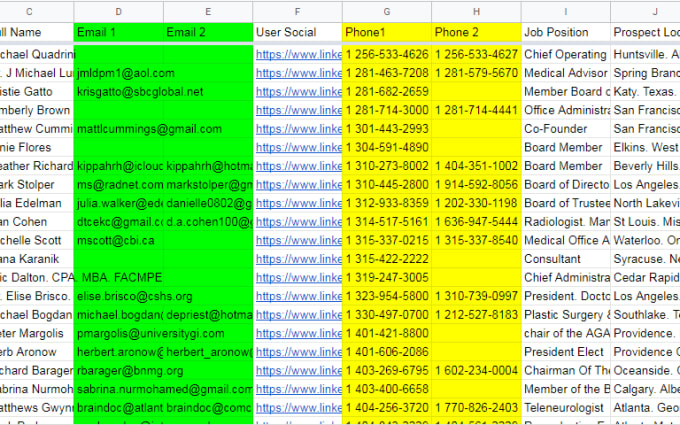Select phone cell 1 403-400-6658
The height and width of the screenshot is (425, 680).
[x=387, y=389]
